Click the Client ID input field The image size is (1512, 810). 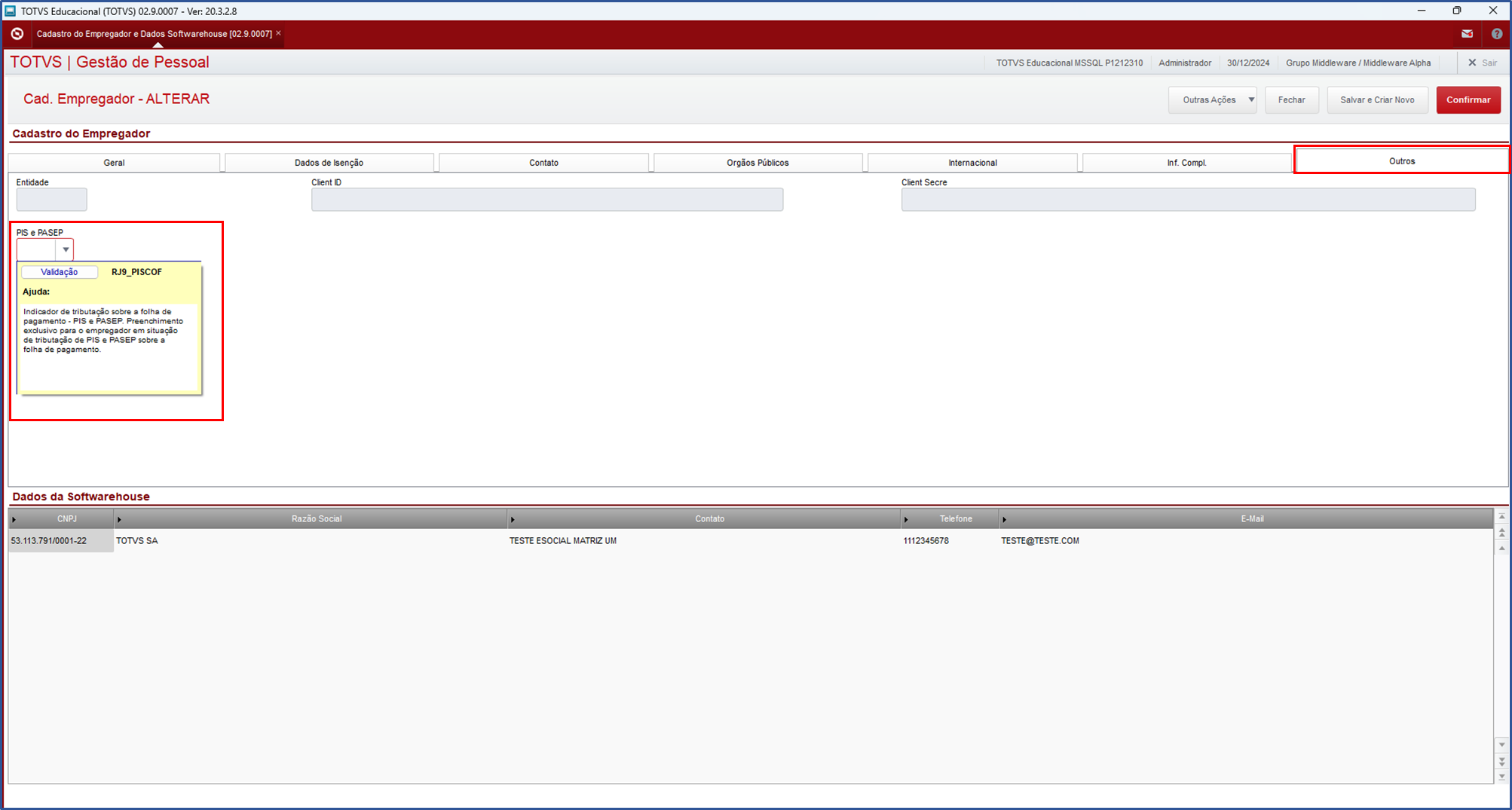(547, 200)
